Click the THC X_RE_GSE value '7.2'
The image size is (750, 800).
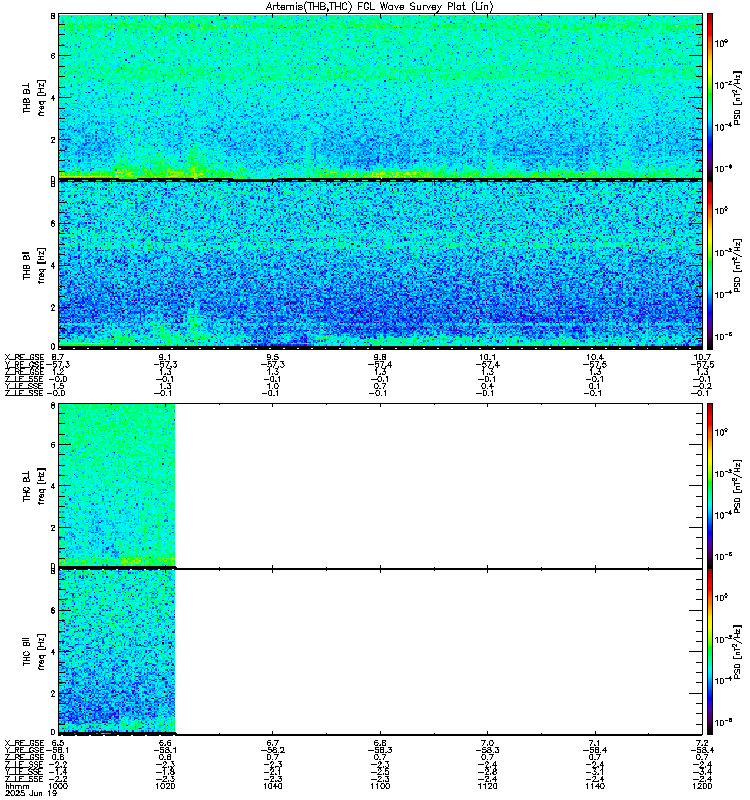[702, 743]
